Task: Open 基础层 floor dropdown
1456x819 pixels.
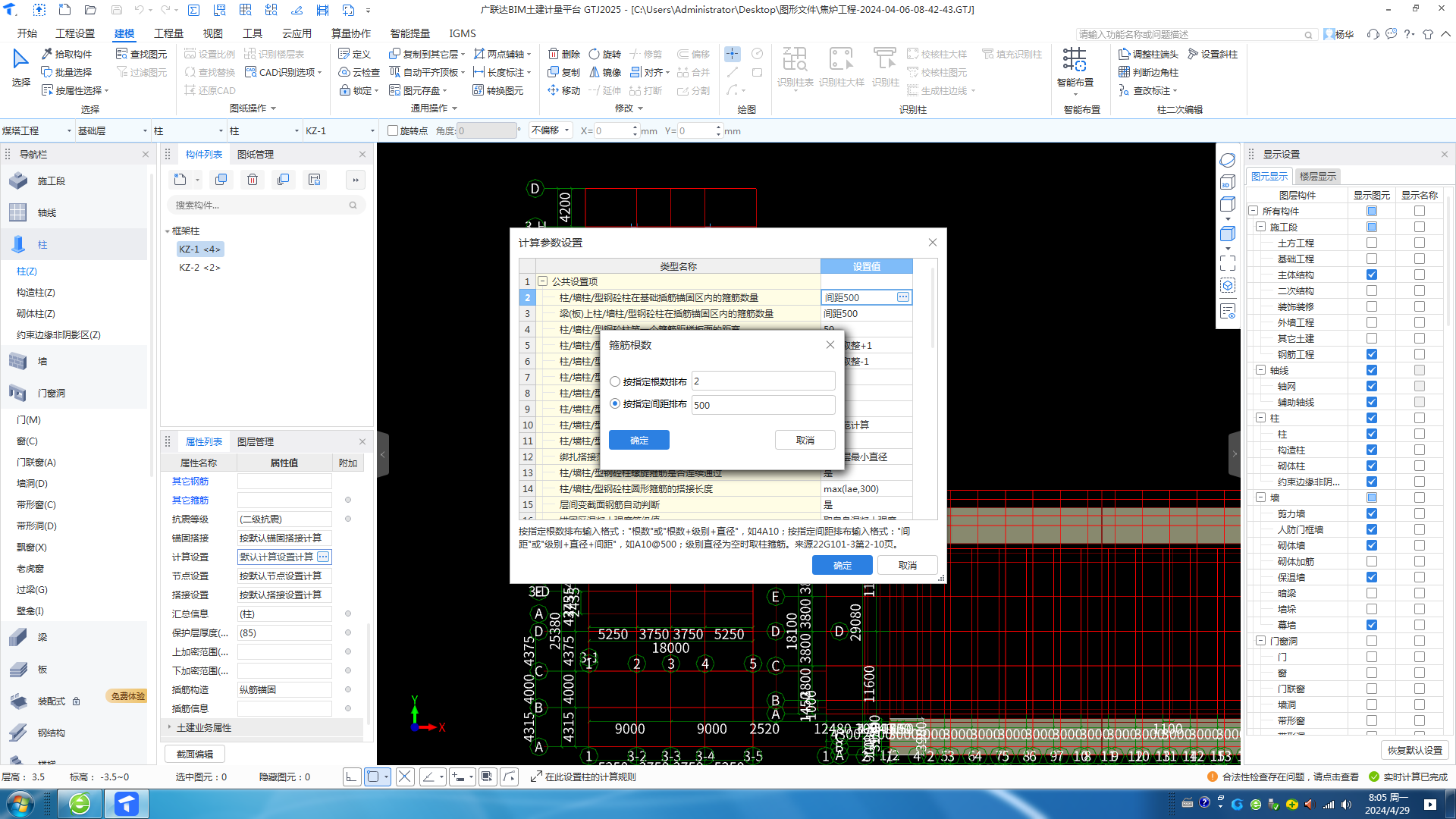Action: 113,130
